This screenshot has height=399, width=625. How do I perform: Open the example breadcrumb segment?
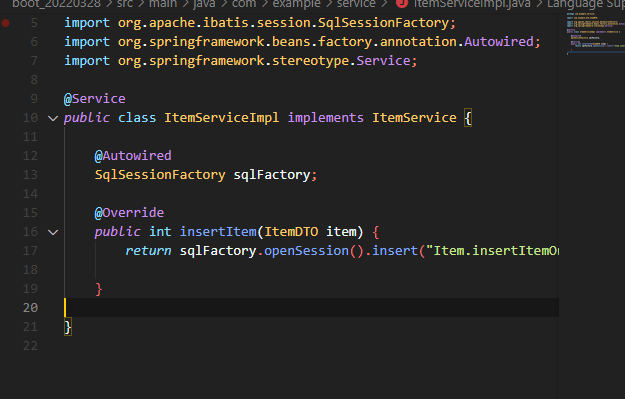click(x=296, y=4)
